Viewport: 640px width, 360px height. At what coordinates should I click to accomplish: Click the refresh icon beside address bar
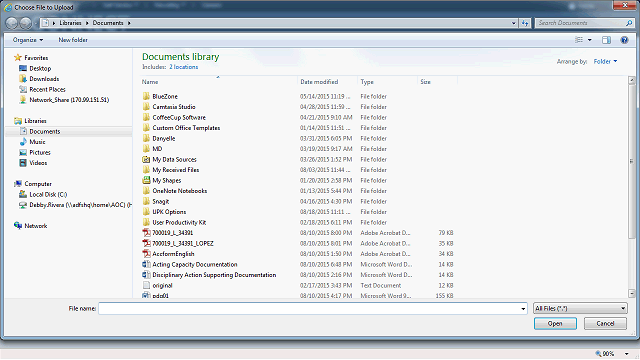pyautogui.click(x=525, y=23)
